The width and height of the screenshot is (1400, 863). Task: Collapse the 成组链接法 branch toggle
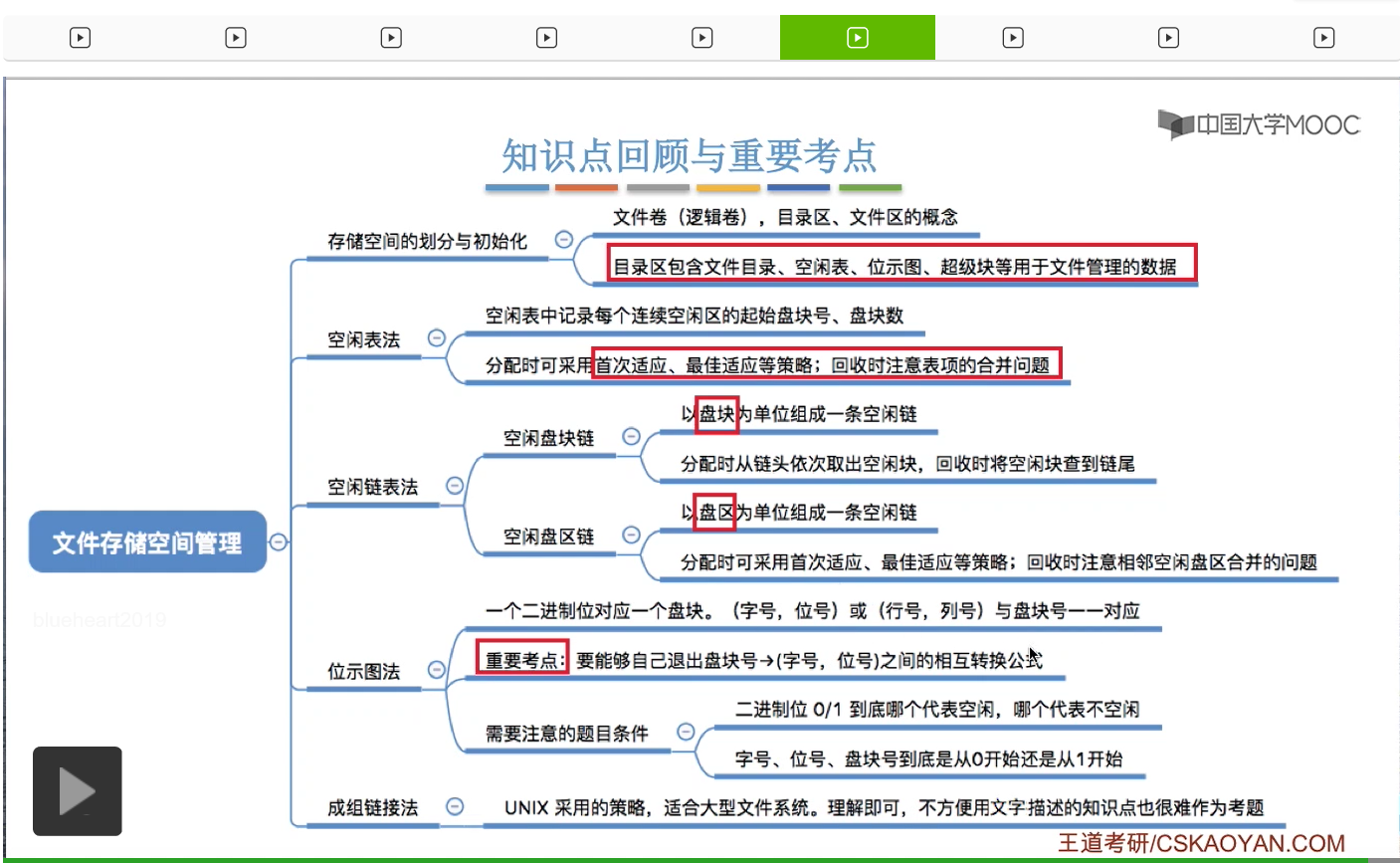[455, 806]
